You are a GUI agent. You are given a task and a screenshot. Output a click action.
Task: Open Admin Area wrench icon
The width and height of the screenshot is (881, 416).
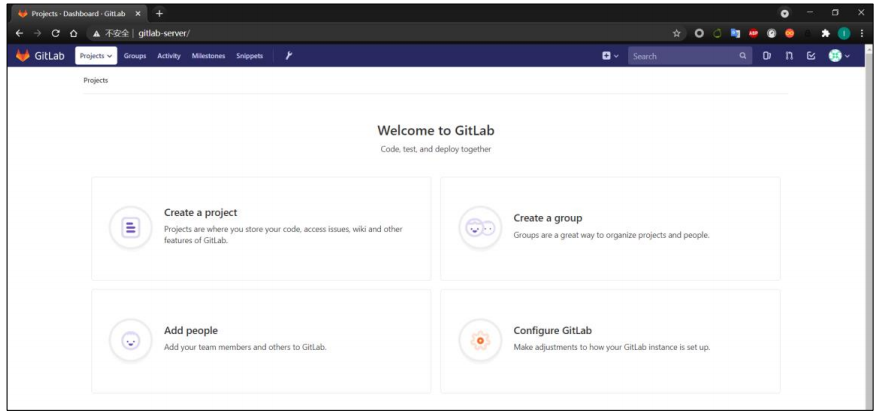click(289, 56)
